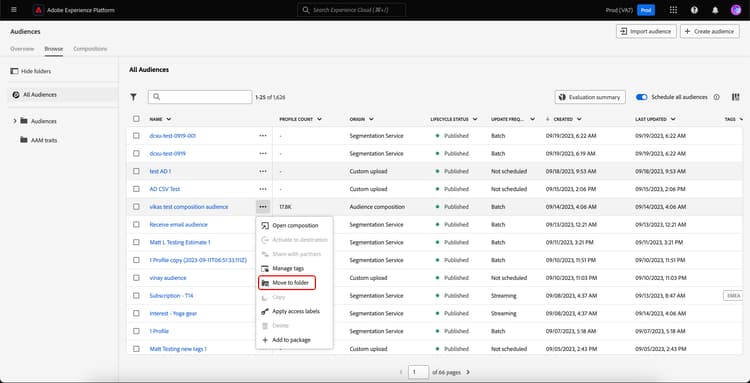Switch to the Overview tab
Screen dimensions: 750x383
coord(22,49)
